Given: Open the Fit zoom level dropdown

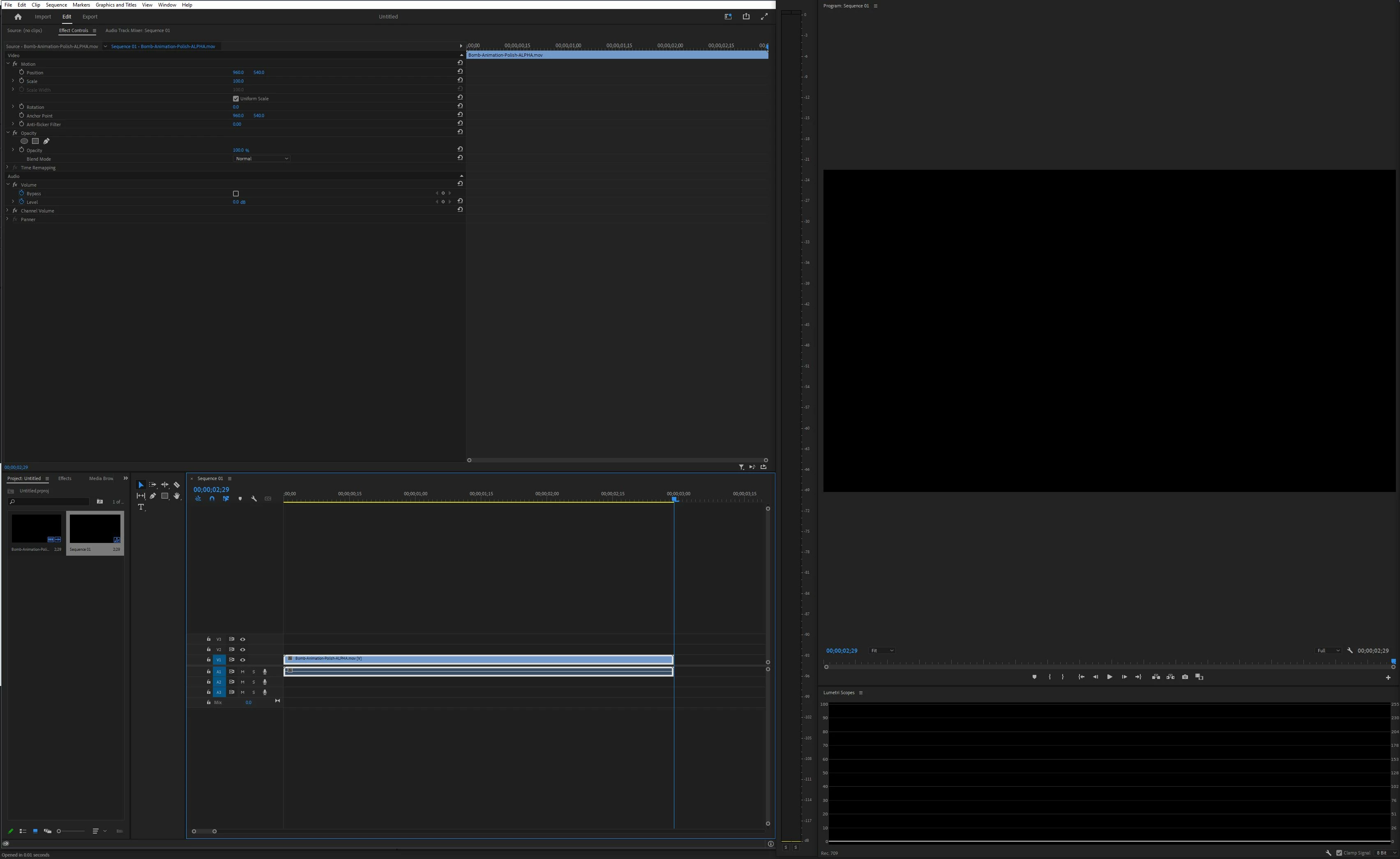Looking at the screenshot, I should [x=882, y=651].
